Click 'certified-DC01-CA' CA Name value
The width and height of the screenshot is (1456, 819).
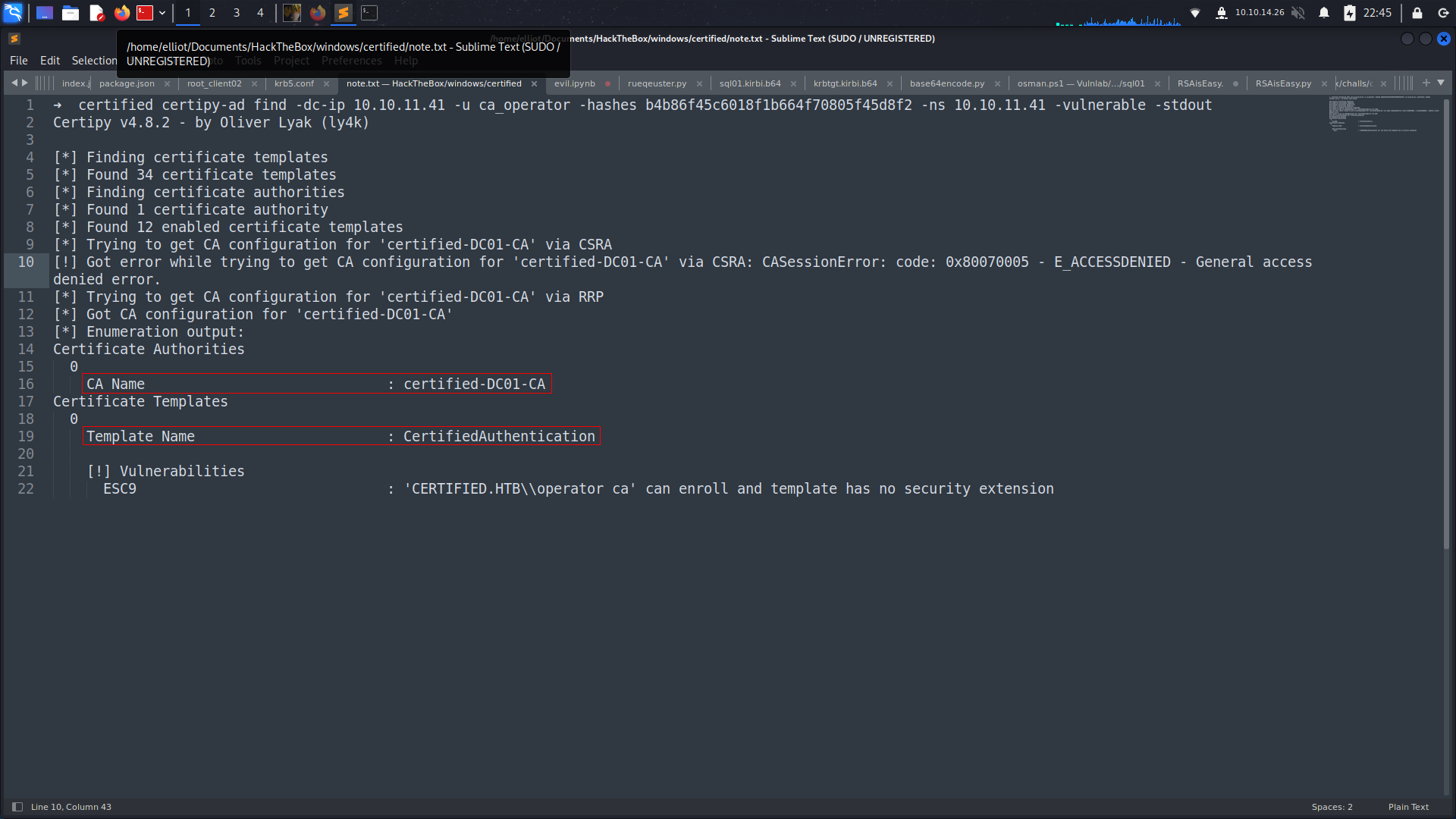click(474, 384)
